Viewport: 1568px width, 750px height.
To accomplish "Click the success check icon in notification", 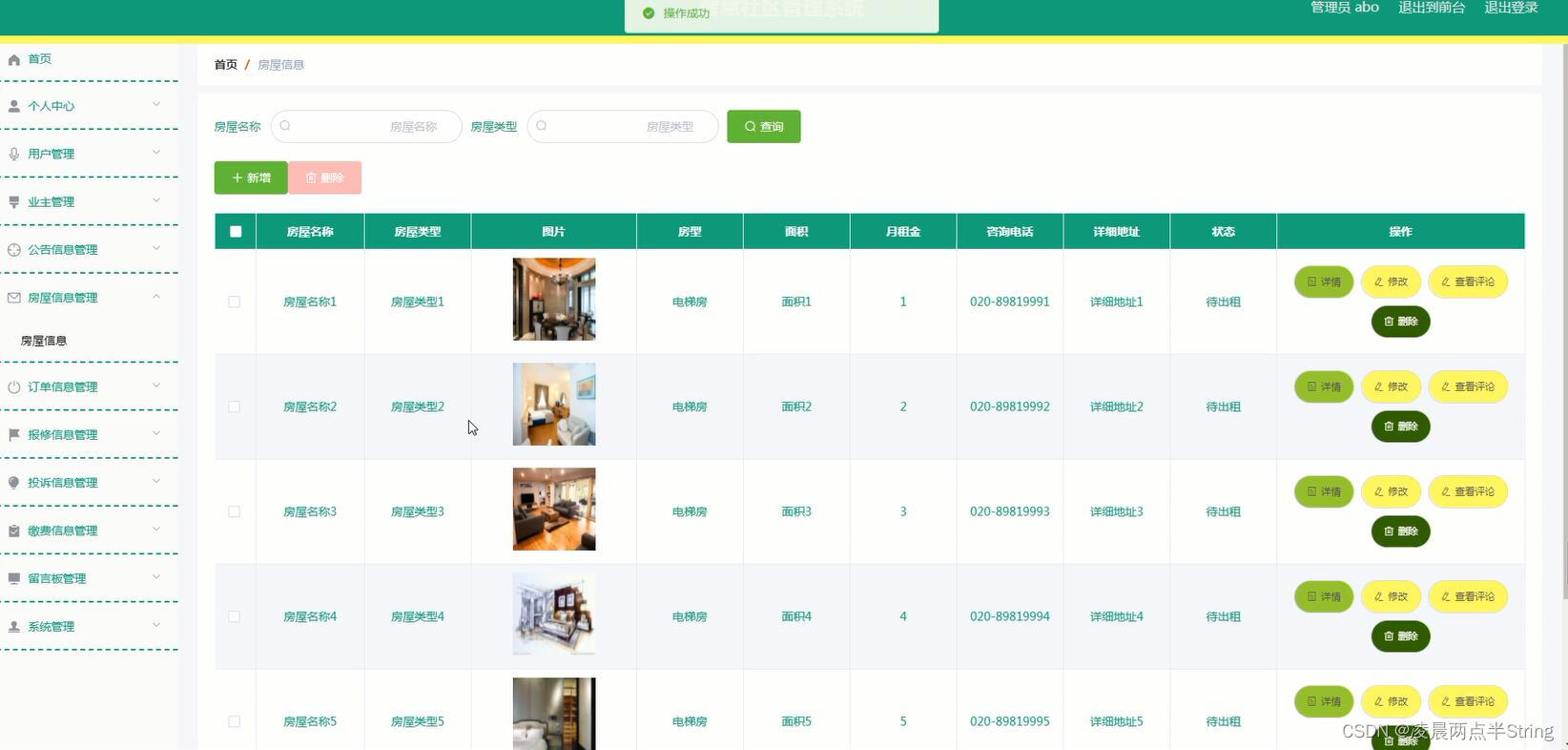I will click(x=649, y=13).
